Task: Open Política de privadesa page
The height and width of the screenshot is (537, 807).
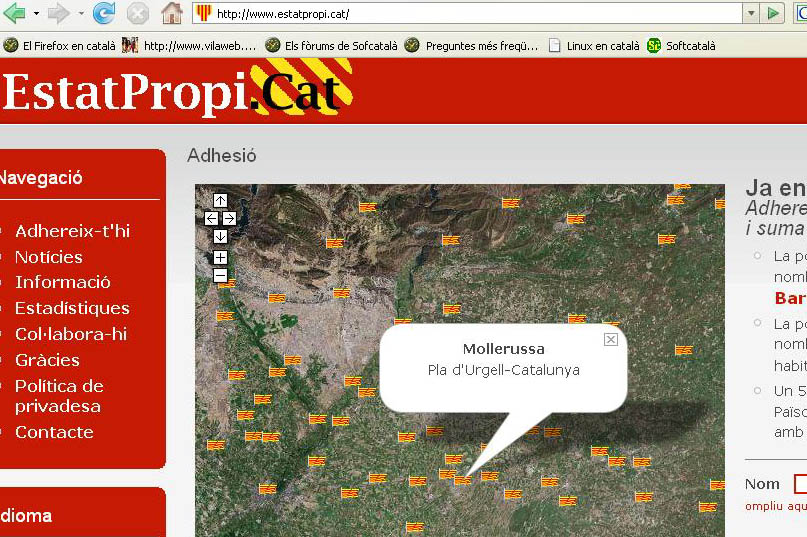Action: click(59, 396)
